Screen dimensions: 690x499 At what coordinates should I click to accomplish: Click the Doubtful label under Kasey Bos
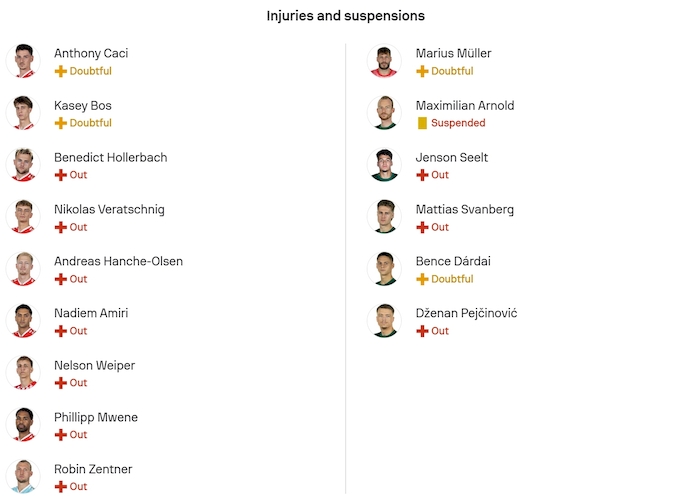(x=90, y=123)
